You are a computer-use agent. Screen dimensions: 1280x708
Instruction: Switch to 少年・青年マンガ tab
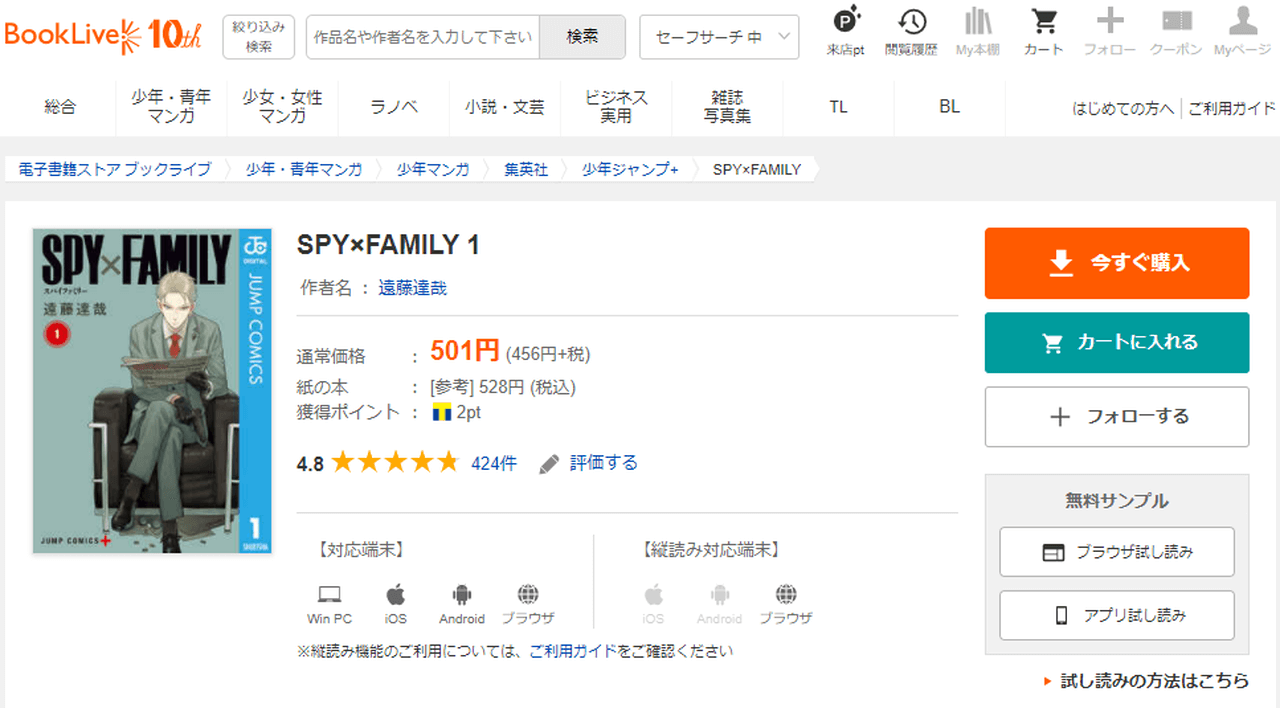pos(171,107)
